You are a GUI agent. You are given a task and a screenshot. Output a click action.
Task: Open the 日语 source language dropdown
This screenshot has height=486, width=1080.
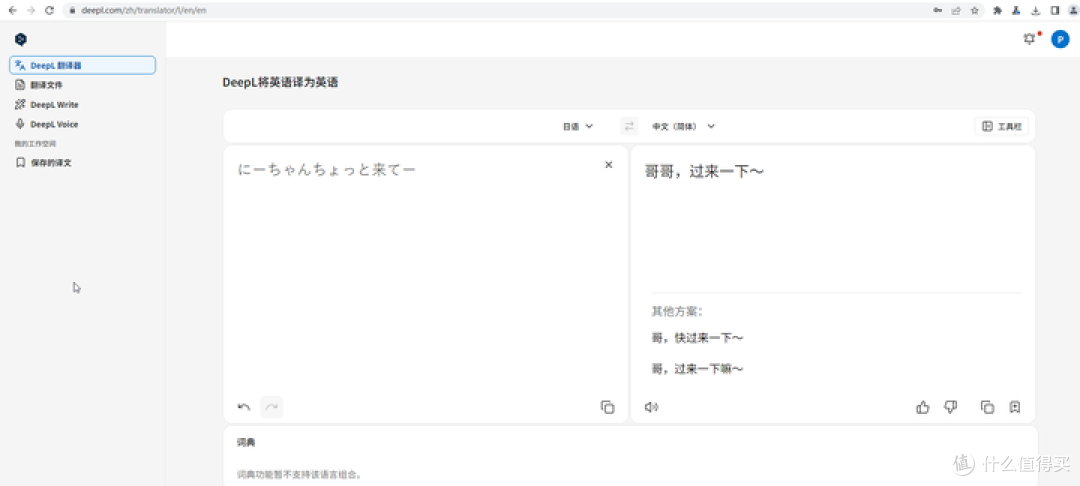pos(578,127)
